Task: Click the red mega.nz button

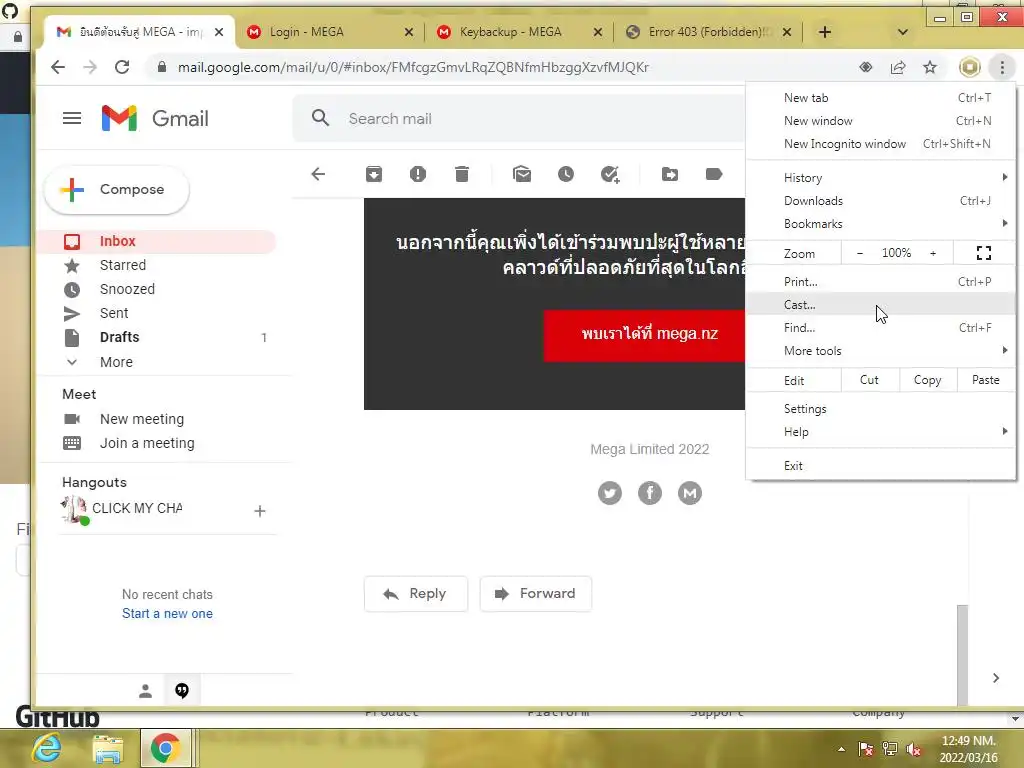Action: 644,335
